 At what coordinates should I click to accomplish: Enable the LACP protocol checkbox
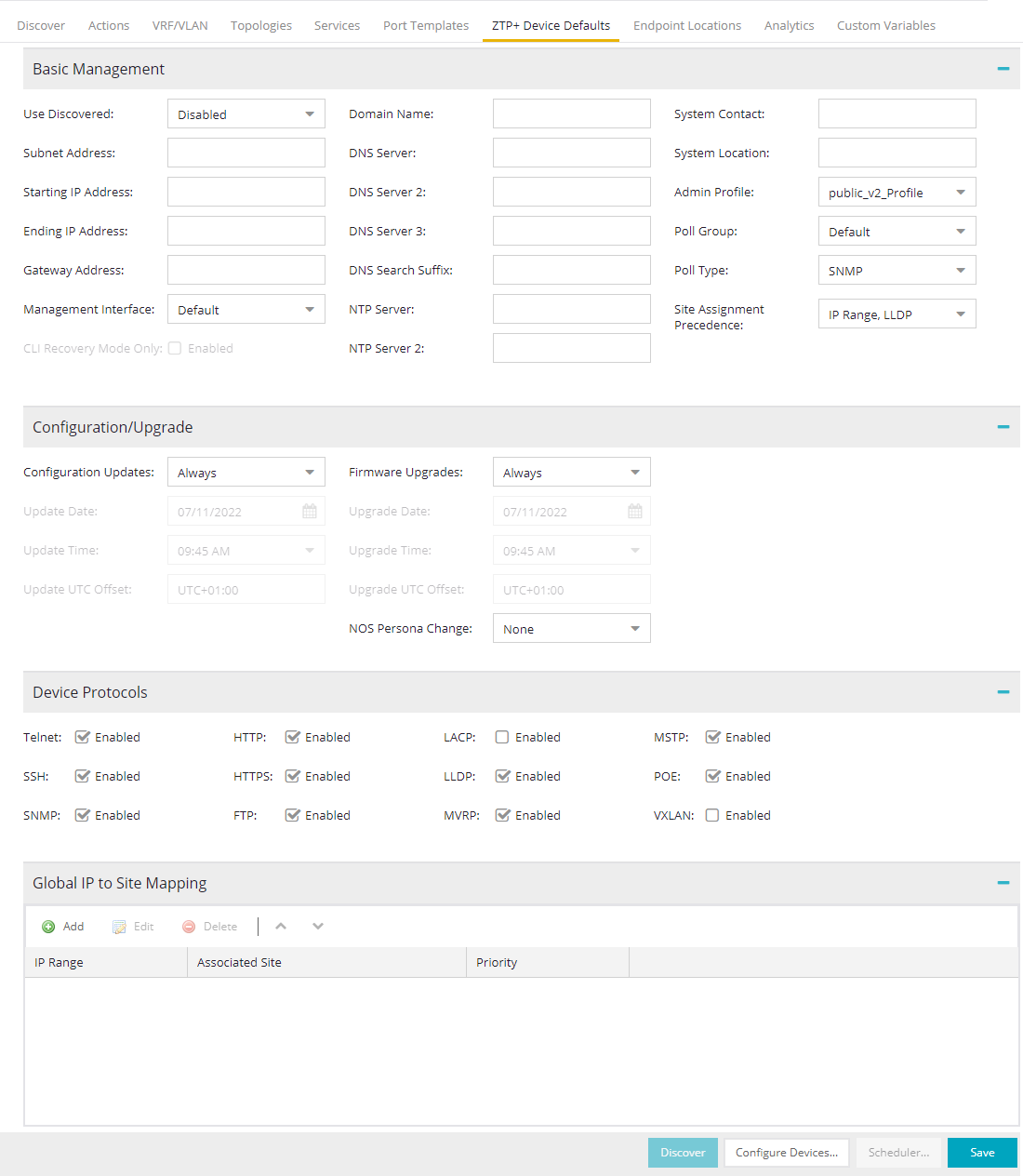click(x=502, y=737)
